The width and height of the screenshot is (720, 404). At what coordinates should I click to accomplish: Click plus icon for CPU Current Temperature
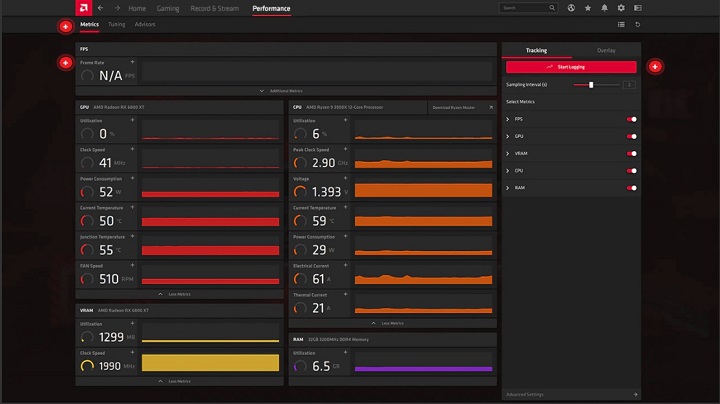coord(345,208)
